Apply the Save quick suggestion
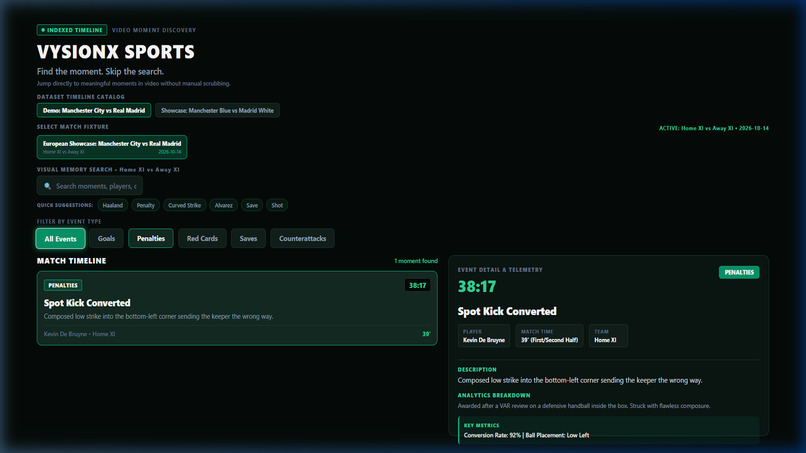Screen dimensions: 806x453 [252, 205]
